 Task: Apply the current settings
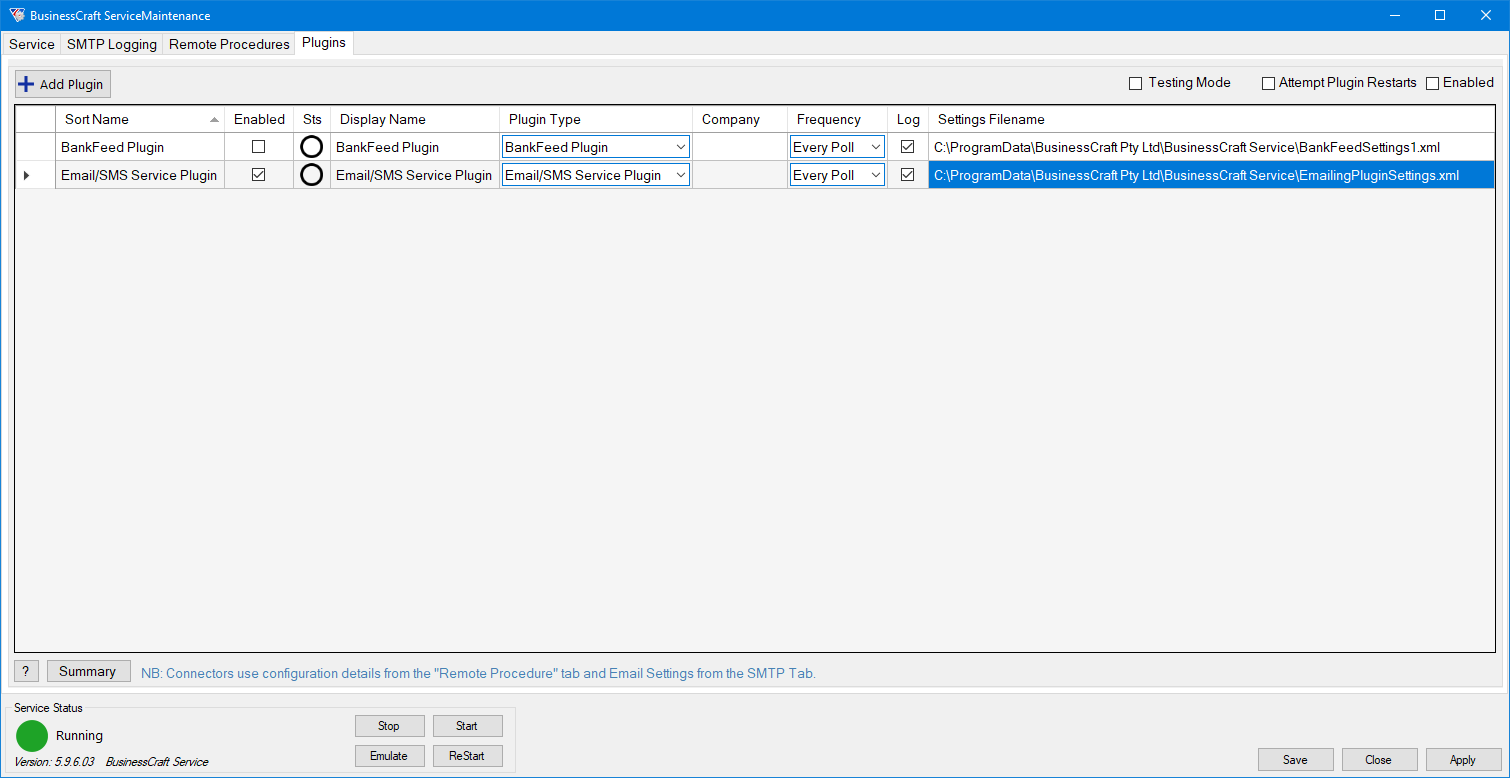tap(1463, 760)
